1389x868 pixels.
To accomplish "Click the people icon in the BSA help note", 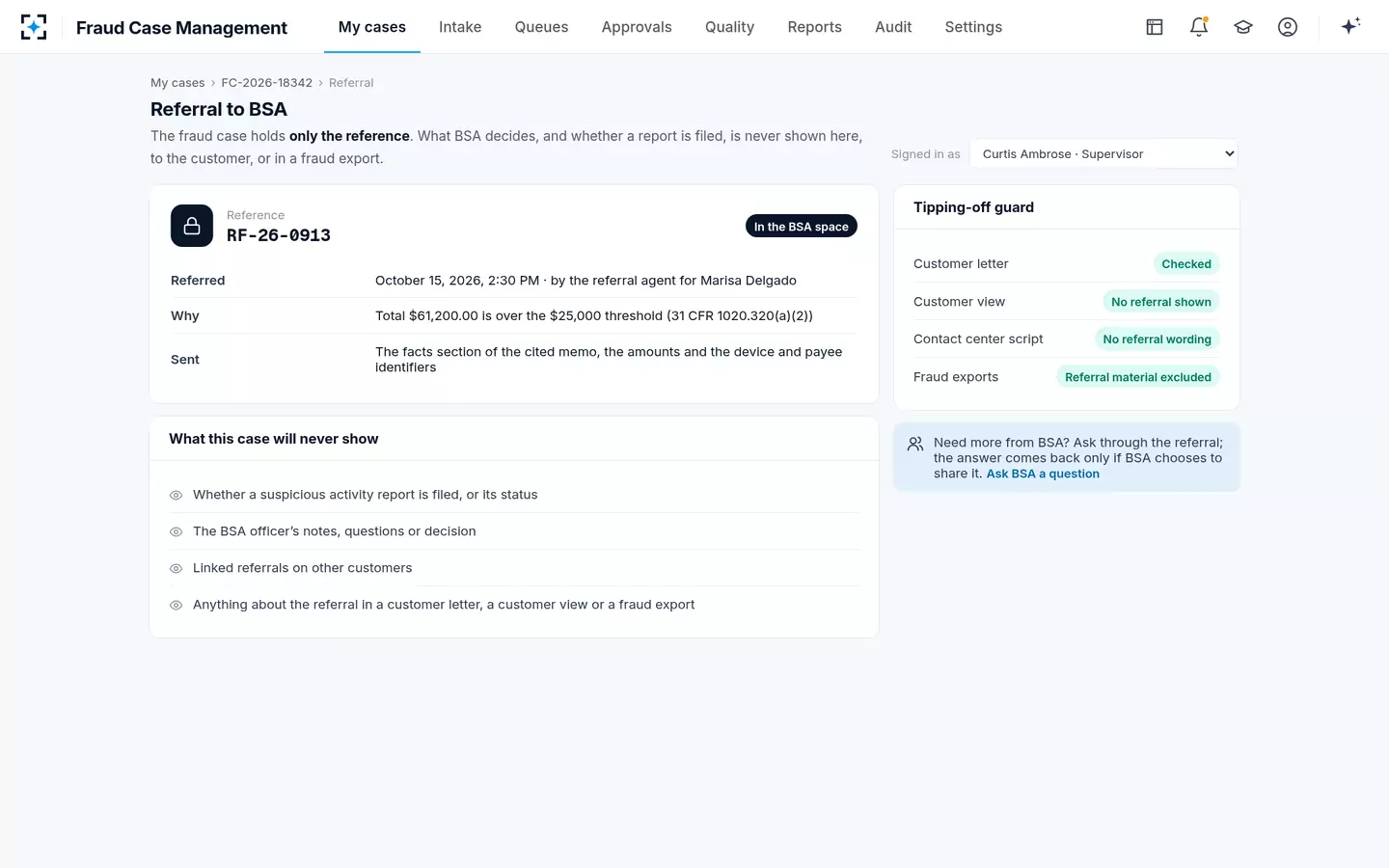I will tap(915, 445).
